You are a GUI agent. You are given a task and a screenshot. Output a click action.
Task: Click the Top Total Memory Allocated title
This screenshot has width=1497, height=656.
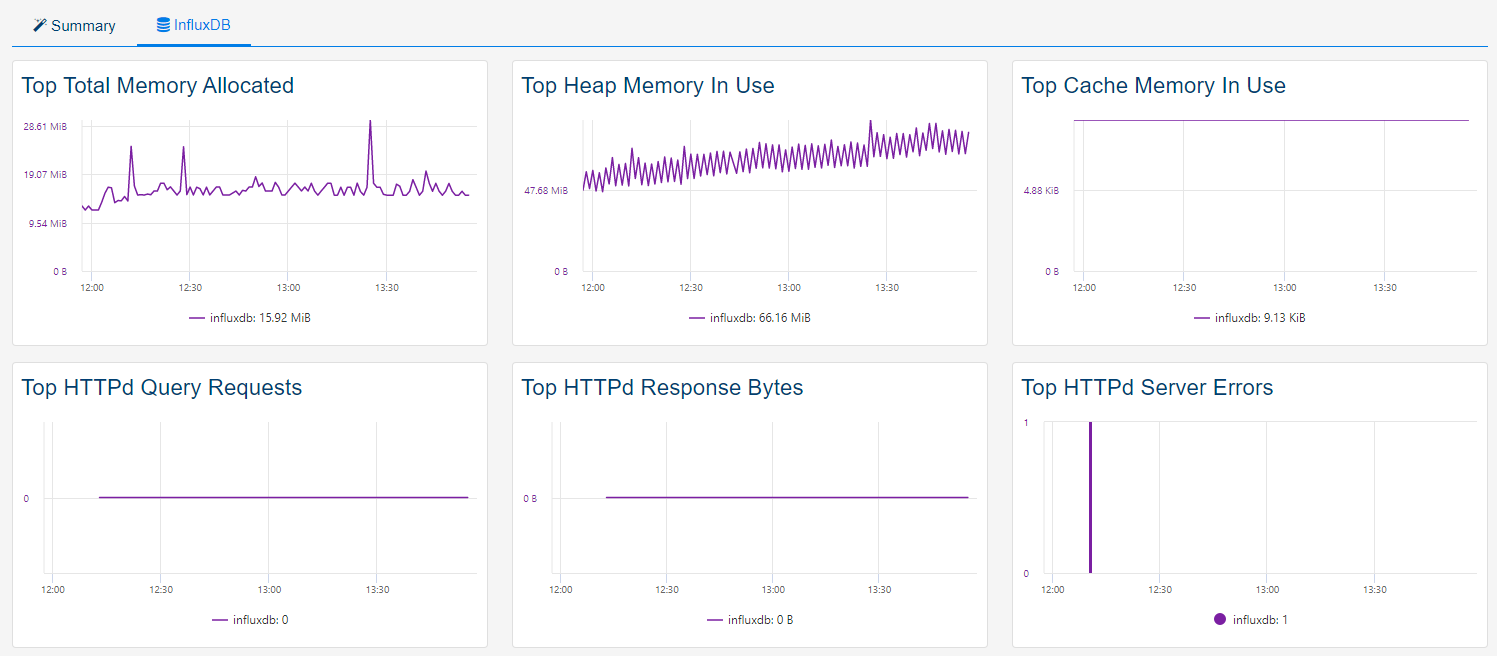(x=158, y=86)
